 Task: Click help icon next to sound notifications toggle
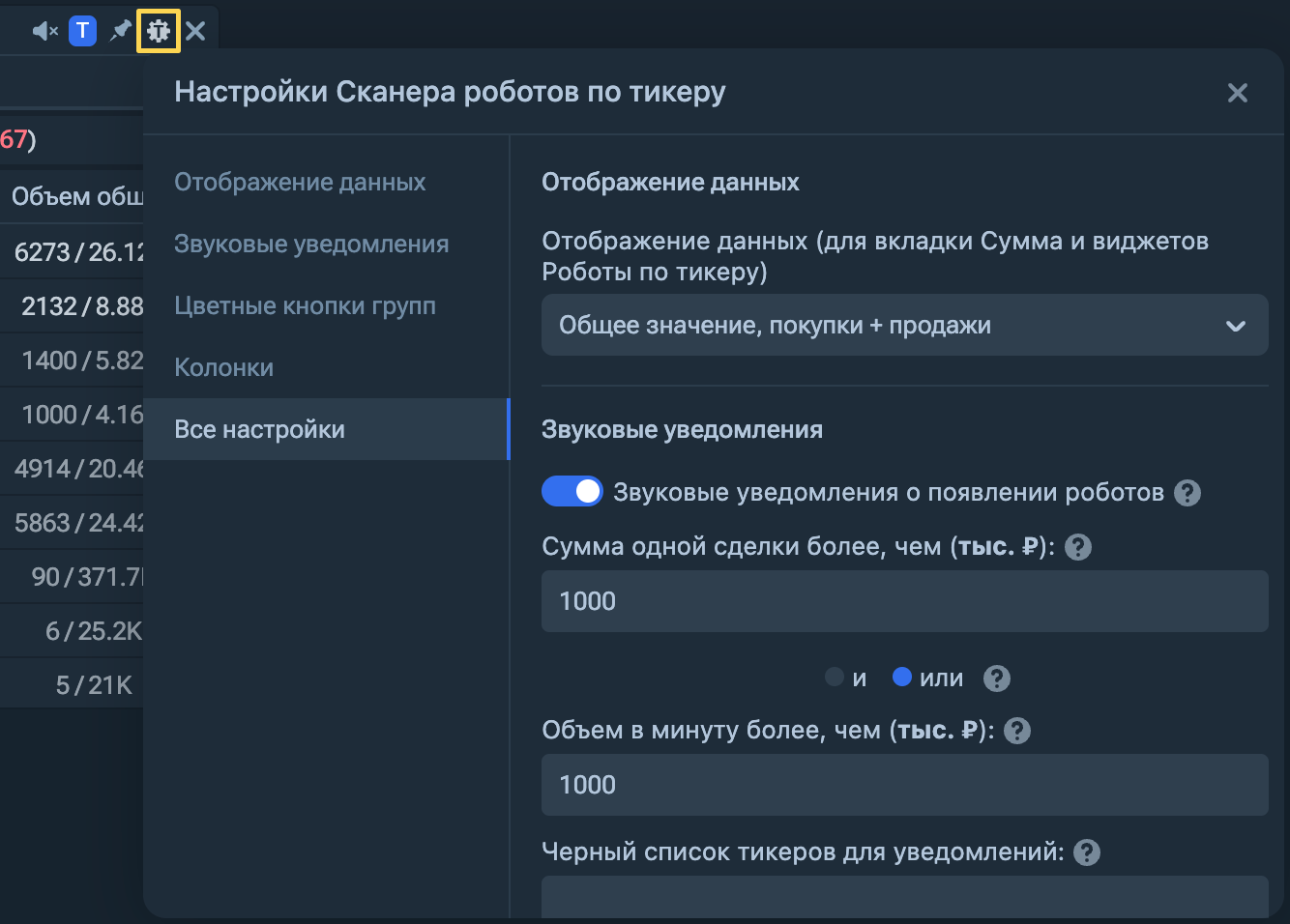point(1187,493)
